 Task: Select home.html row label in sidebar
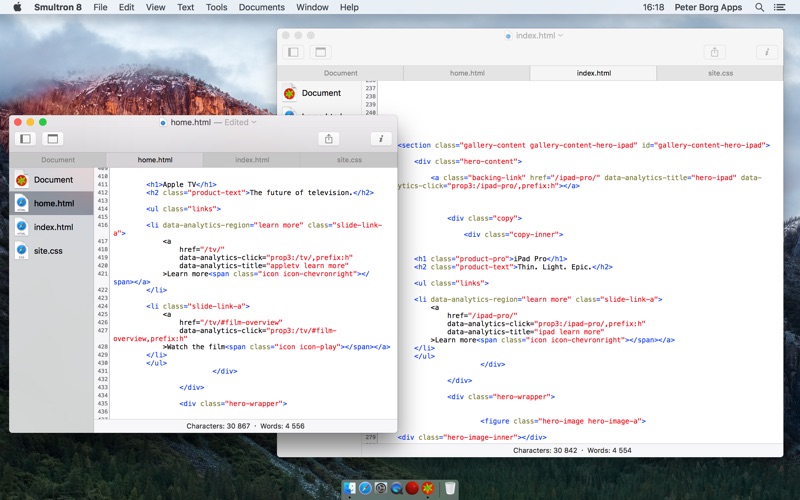coord(54,203)
